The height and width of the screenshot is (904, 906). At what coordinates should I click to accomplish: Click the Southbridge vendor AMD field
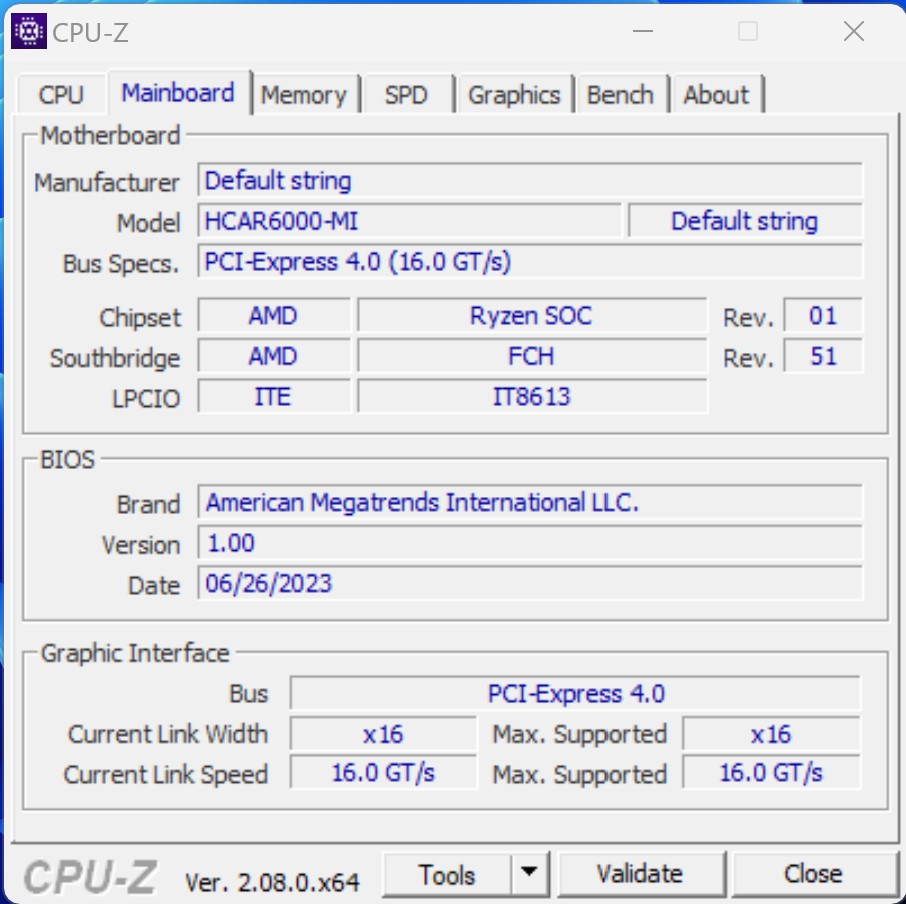(x=274, y=356)
